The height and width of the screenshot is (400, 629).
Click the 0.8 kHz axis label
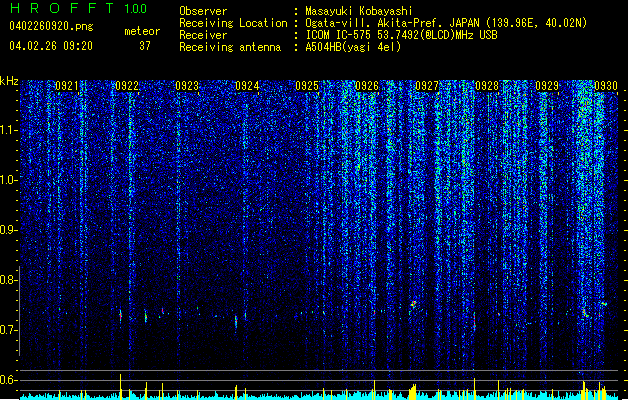[x=9, y=280]
